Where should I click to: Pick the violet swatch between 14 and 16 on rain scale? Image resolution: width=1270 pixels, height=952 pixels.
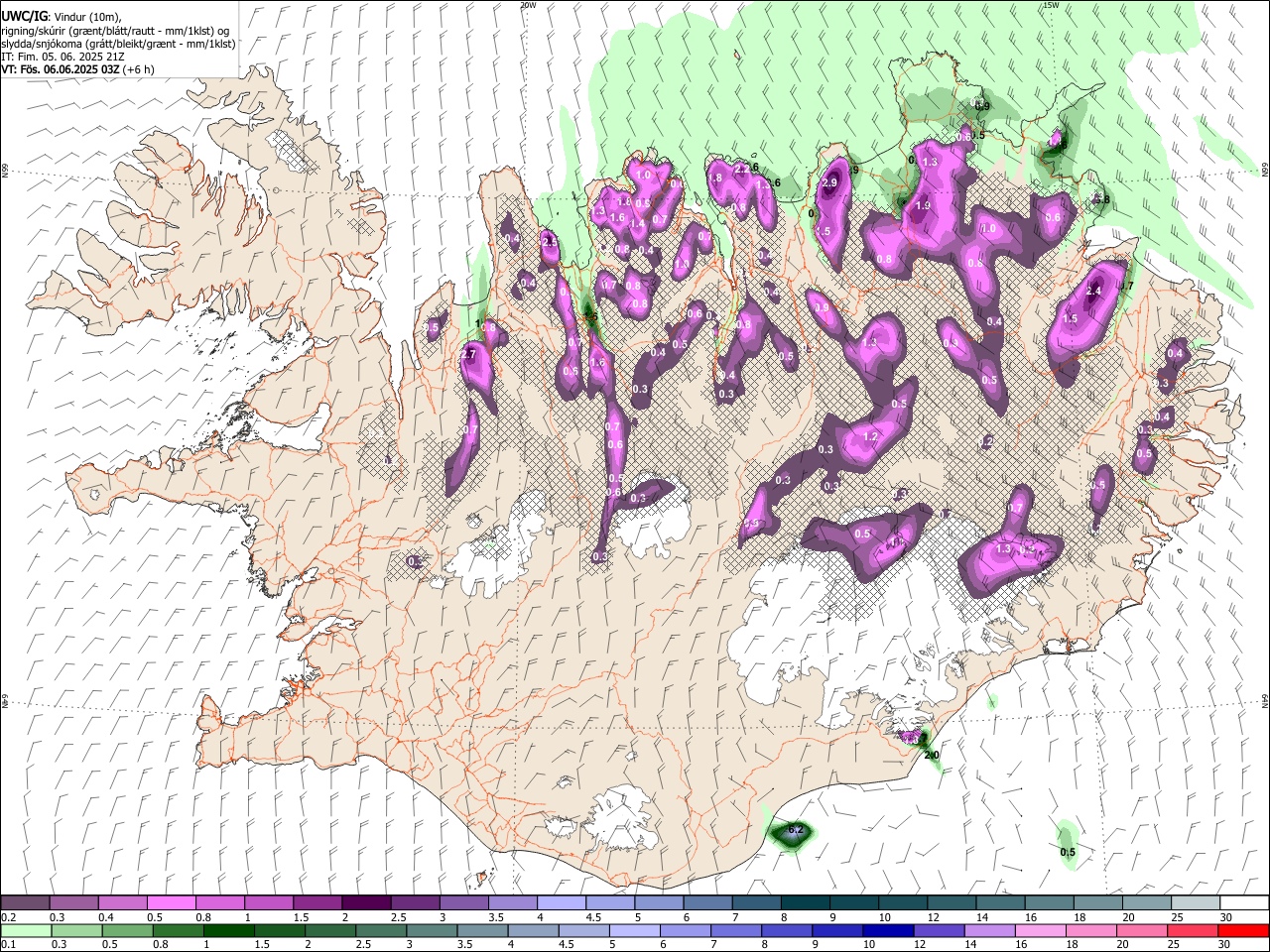pyautogui.click(x=989, y=930)
